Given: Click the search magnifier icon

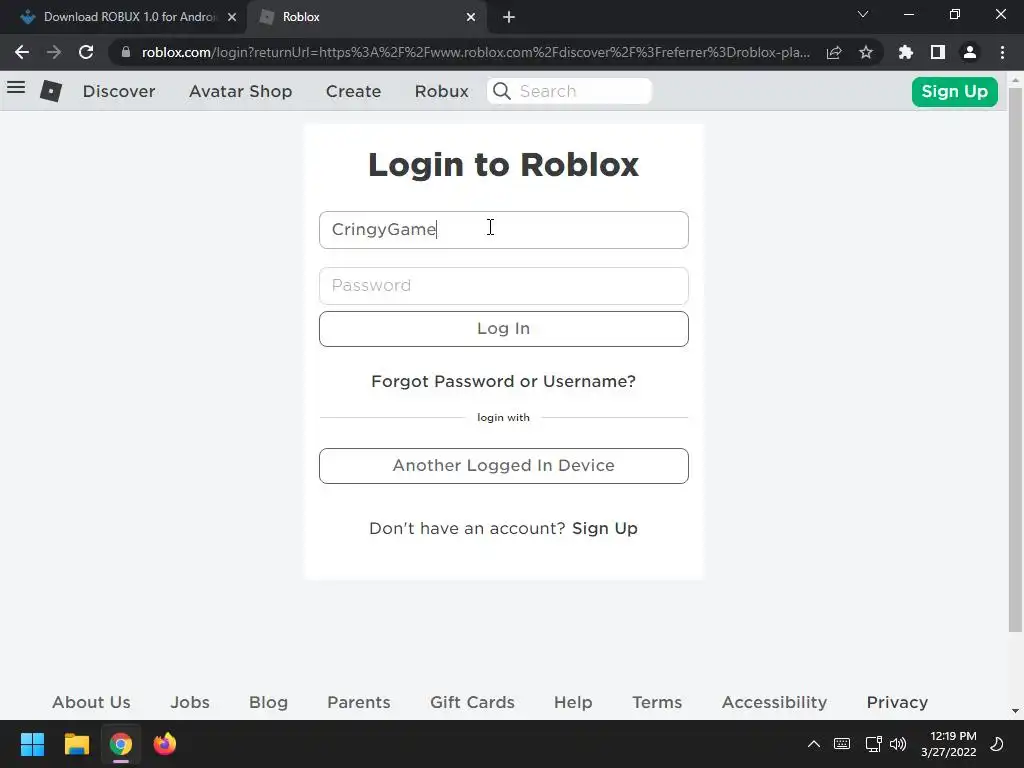Looking at the screenshot, I should pyautogui.click(x=502, y=91).
